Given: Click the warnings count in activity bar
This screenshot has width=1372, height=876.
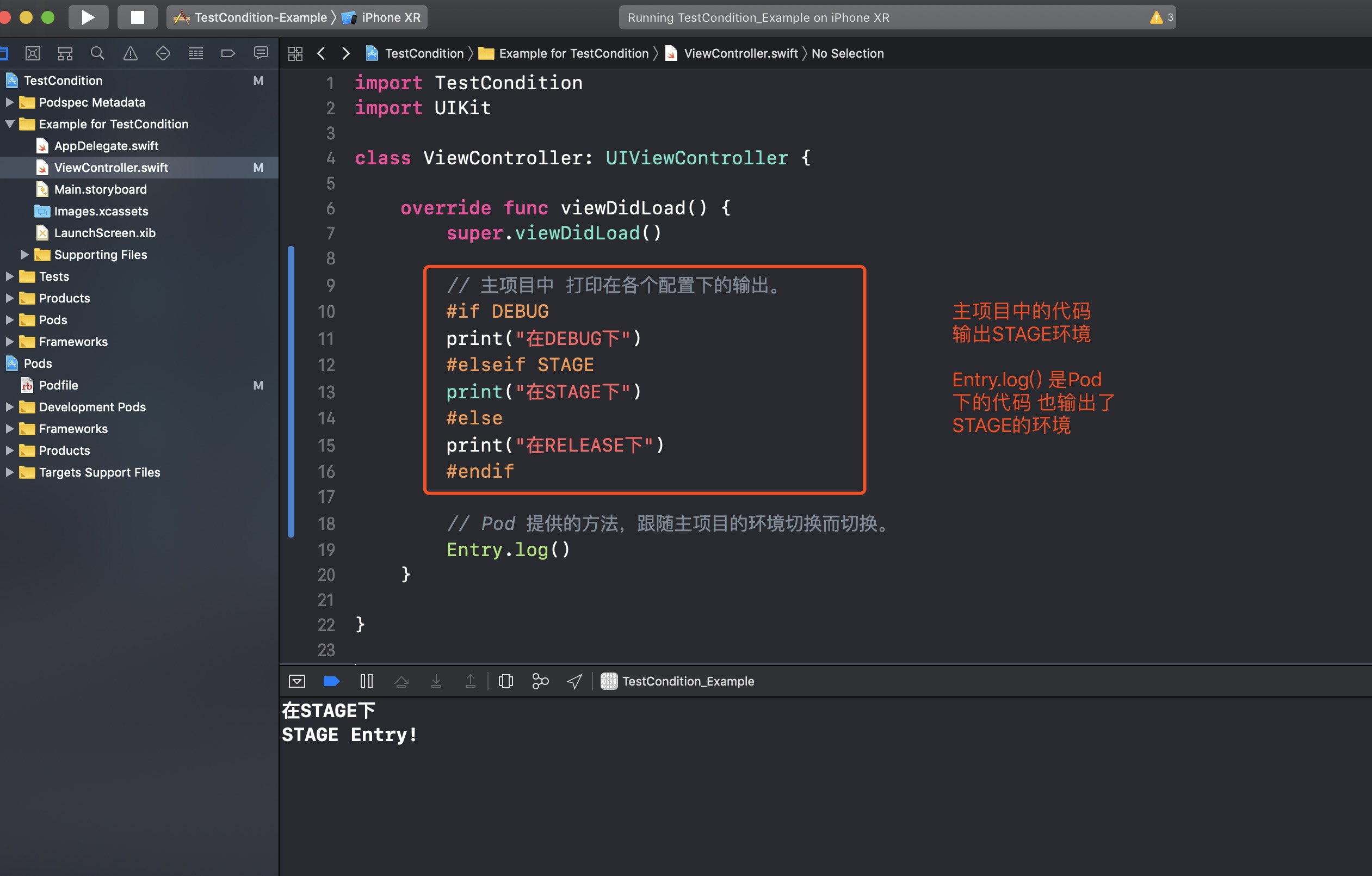Looking at the screenshot, I should (x=1161, y=17).
